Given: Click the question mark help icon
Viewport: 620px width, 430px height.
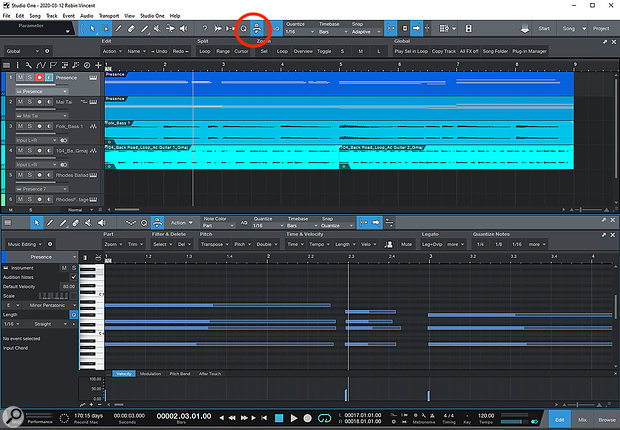Looking at the screenshot, I should (204, 28).
